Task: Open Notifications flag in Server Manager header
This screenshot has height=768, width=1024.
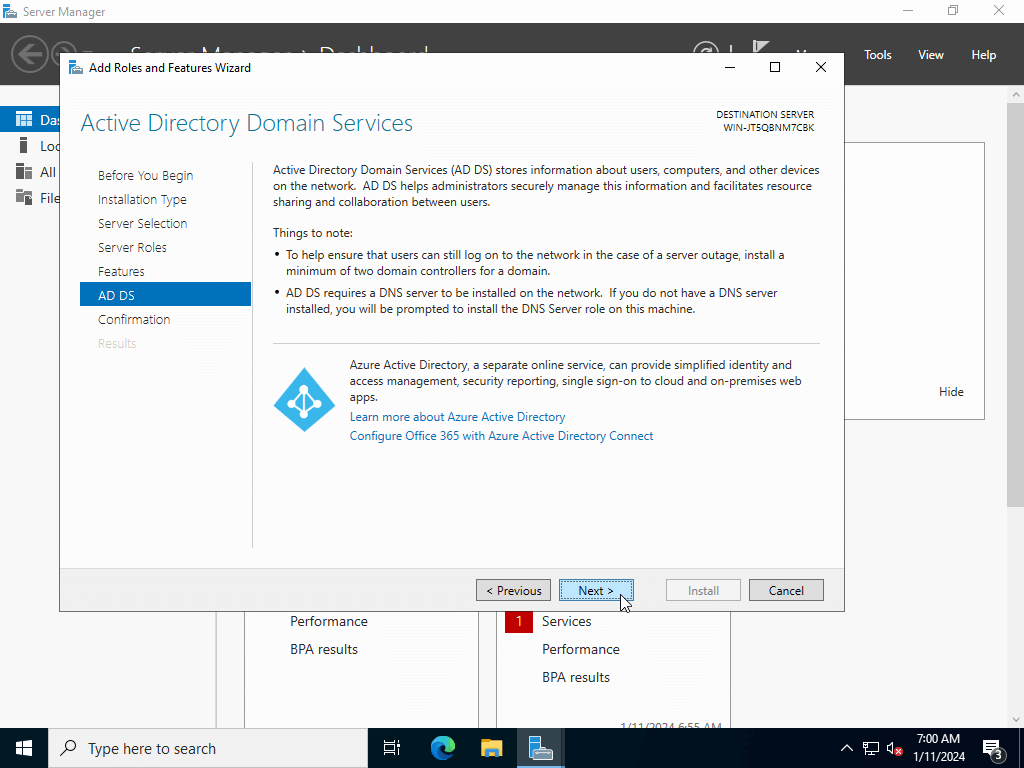Action: pyautogui.click(x=761, y=51)
